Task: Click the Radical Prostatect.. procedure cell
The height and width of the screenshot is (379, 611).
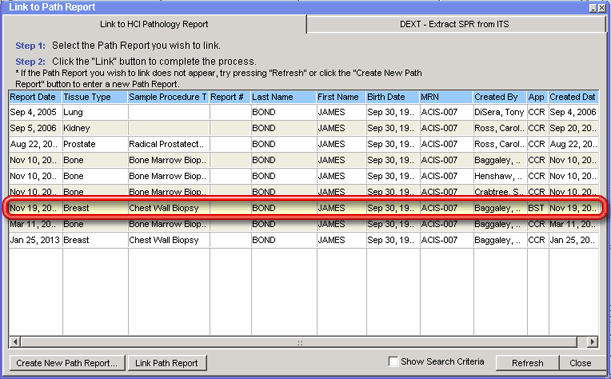Action: point(169,144)
